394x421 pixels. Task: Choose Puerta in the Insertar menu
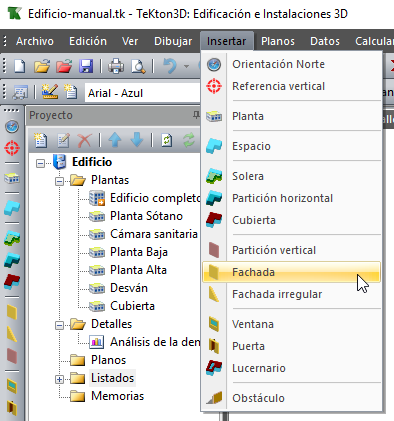point(292,346)
